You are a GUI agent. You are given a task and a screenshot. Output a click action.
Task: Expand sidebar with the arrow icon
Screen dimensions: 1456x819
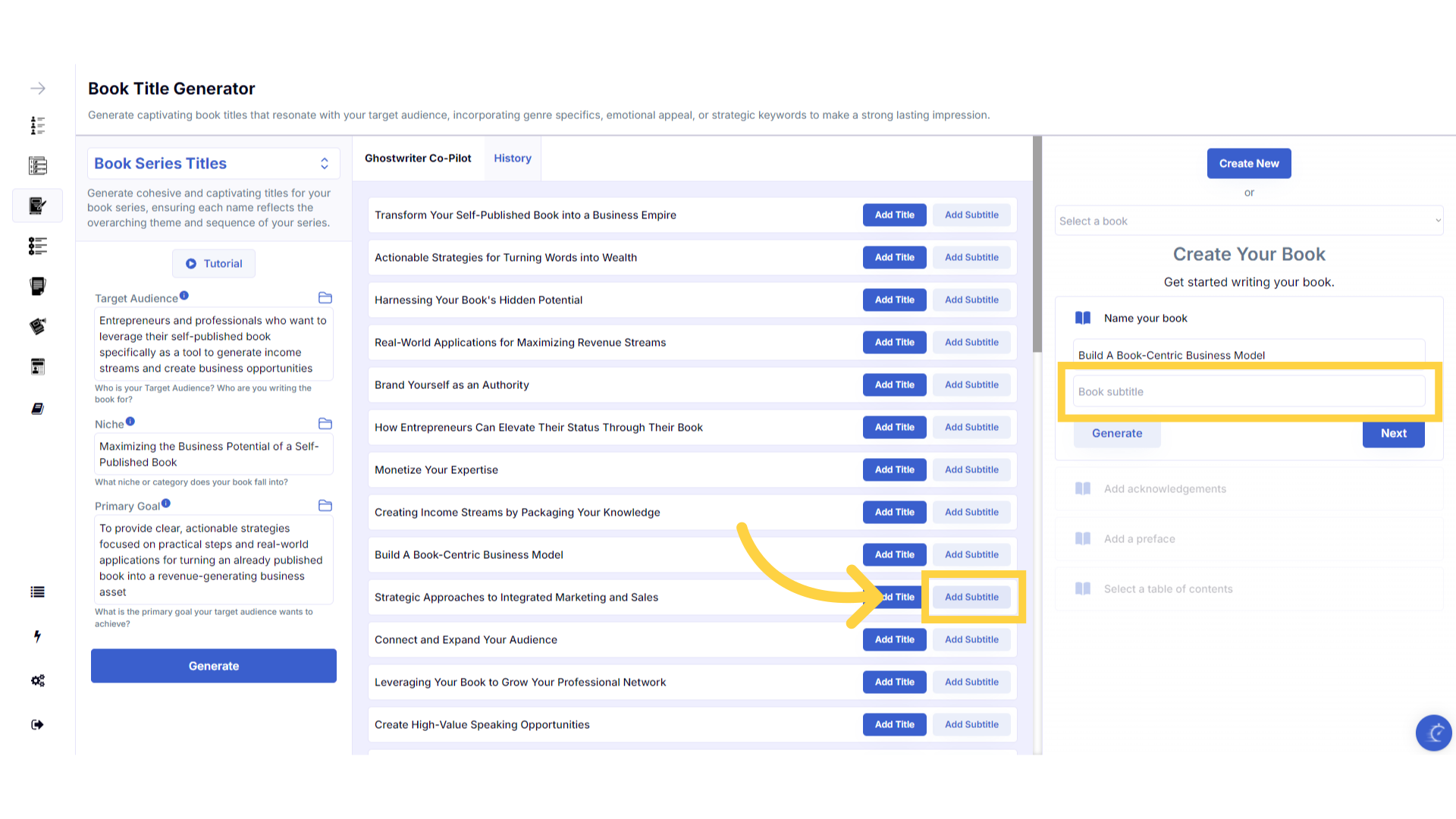37,89
